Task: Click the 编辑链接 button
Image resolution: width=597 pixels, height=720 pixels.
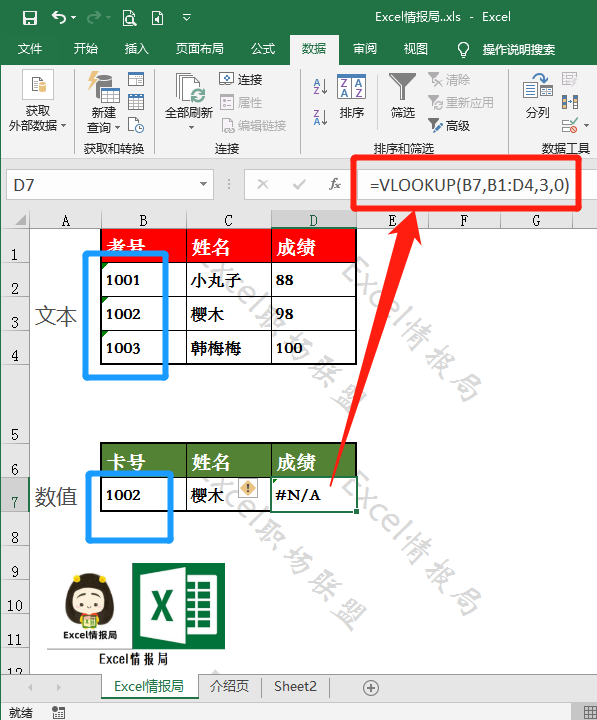Action: point(253,125)
